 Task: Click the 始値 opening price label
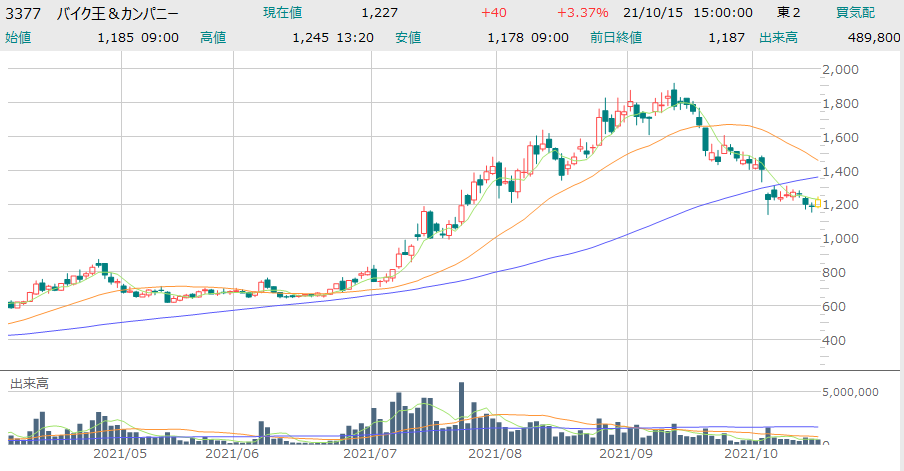coord(18,37)
